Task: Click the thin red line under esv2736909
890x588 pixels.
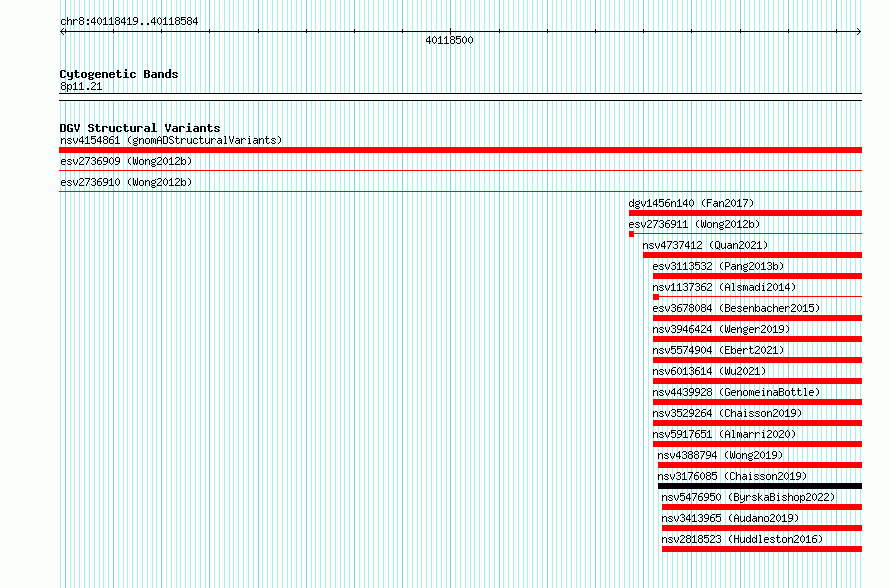Action: pos(460,170)
